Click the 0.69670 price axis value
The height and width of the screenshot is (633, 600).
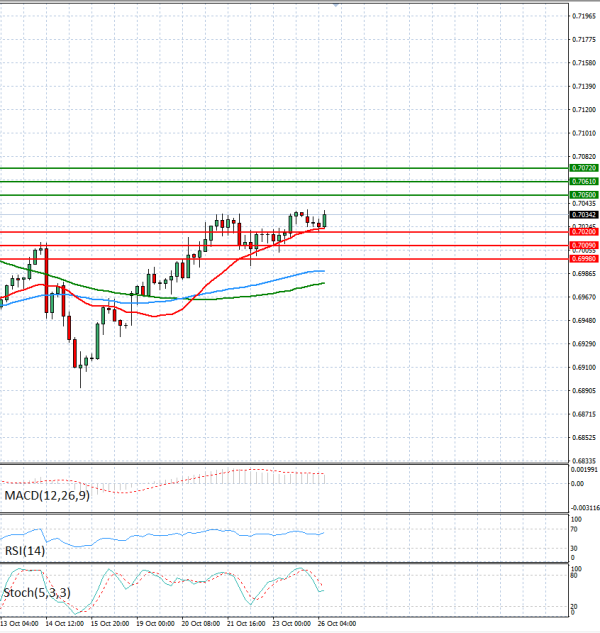584,297
